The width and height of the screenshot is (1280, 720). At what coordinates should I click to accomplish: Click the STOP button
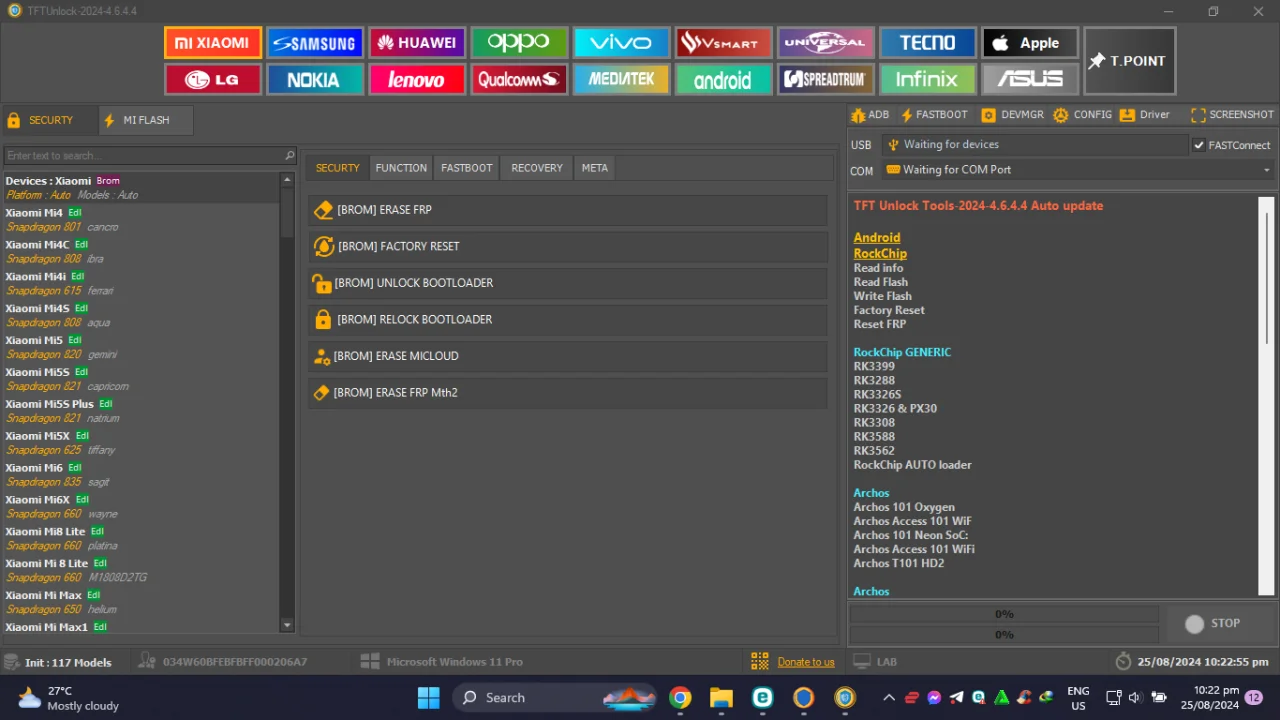pos(1213,623)
